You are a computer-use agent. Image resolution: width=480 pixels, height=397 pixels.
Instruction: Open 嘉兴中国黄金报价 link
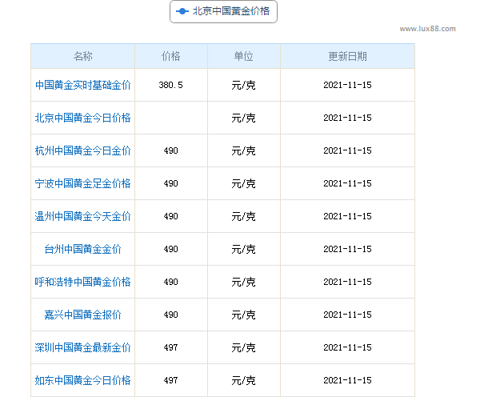coord(83,315)
